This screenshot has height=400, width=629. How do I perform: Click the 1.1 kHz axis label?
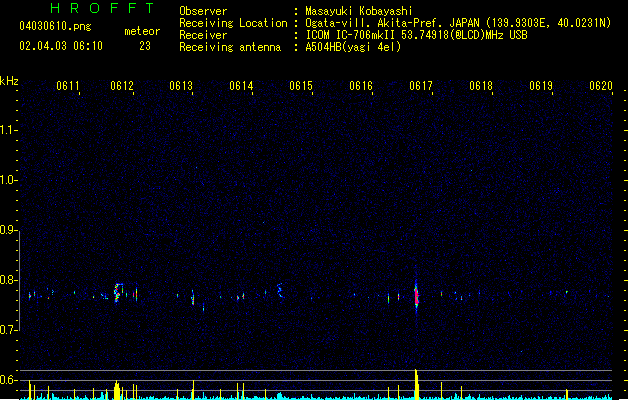7,130
